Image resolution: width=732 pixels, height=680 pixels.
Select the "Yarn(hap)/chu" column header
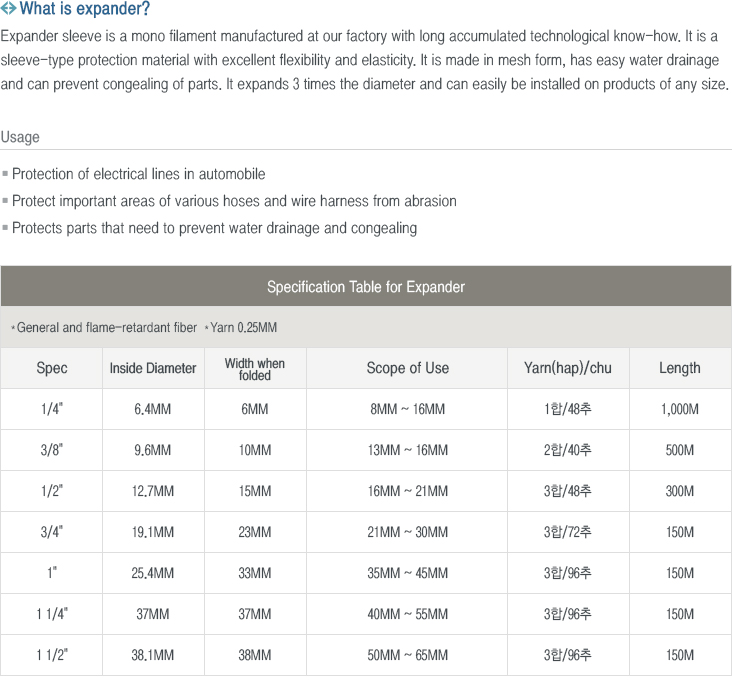(x=568, y=368)
